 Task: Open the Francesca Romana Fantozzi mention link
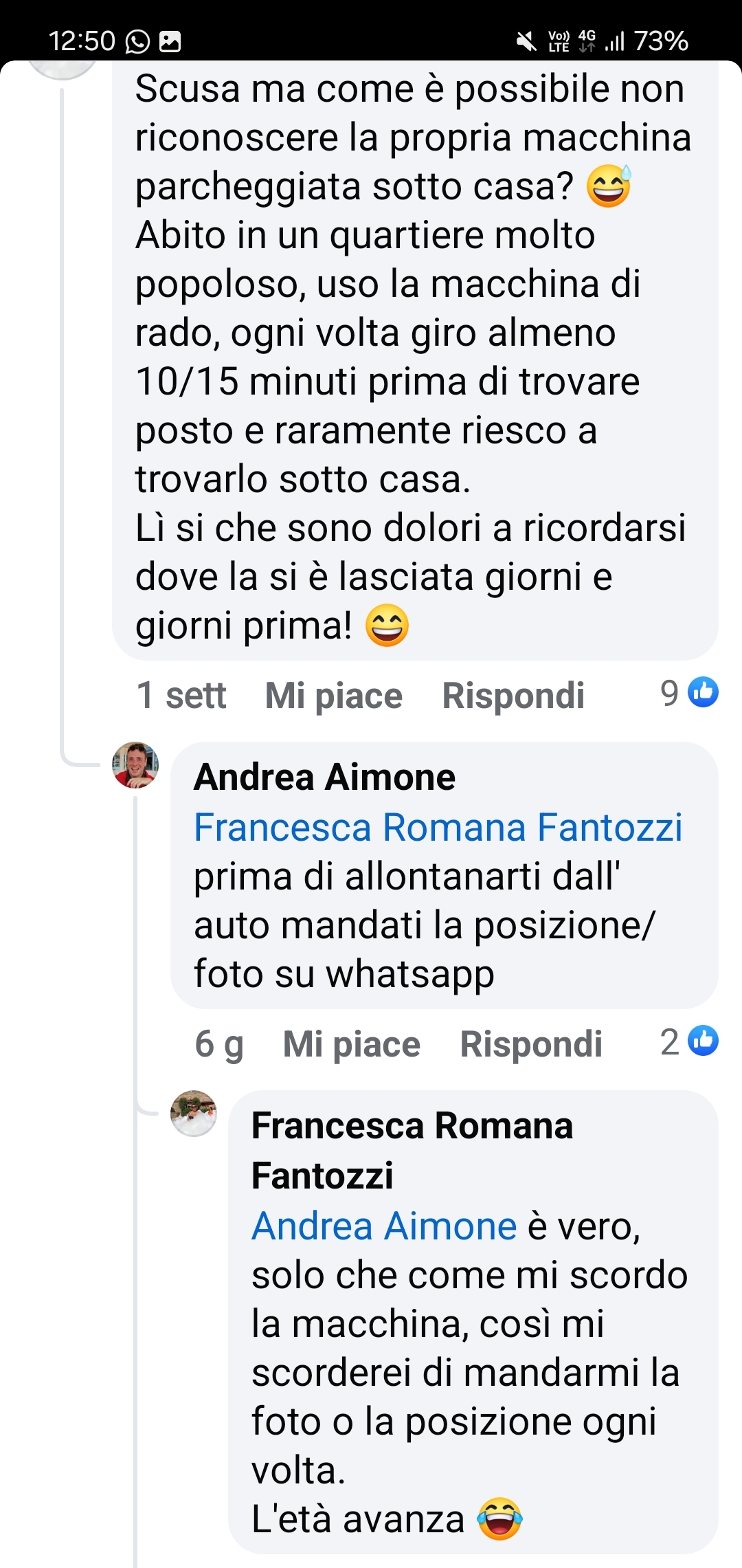tap(438, 827)
